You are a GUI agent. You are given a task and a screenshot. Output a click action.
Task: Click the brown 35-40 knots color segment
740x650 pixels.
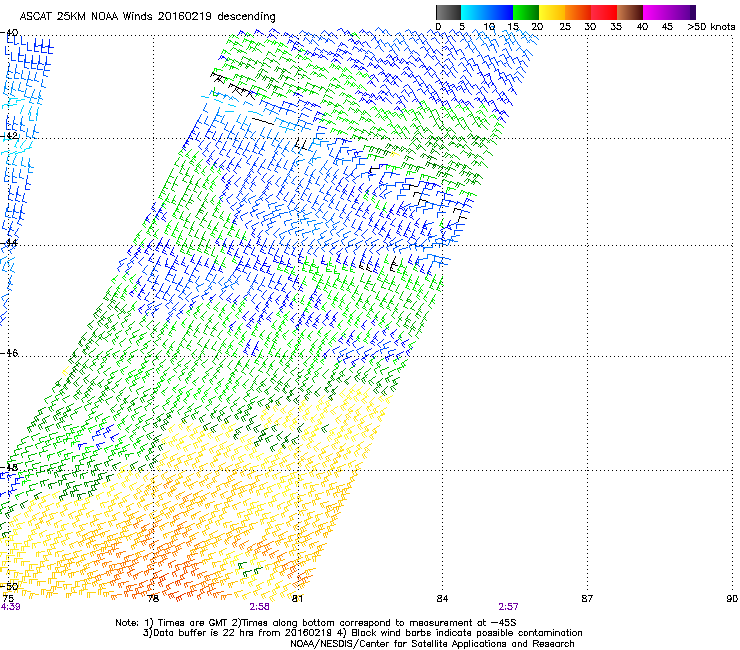630,12
